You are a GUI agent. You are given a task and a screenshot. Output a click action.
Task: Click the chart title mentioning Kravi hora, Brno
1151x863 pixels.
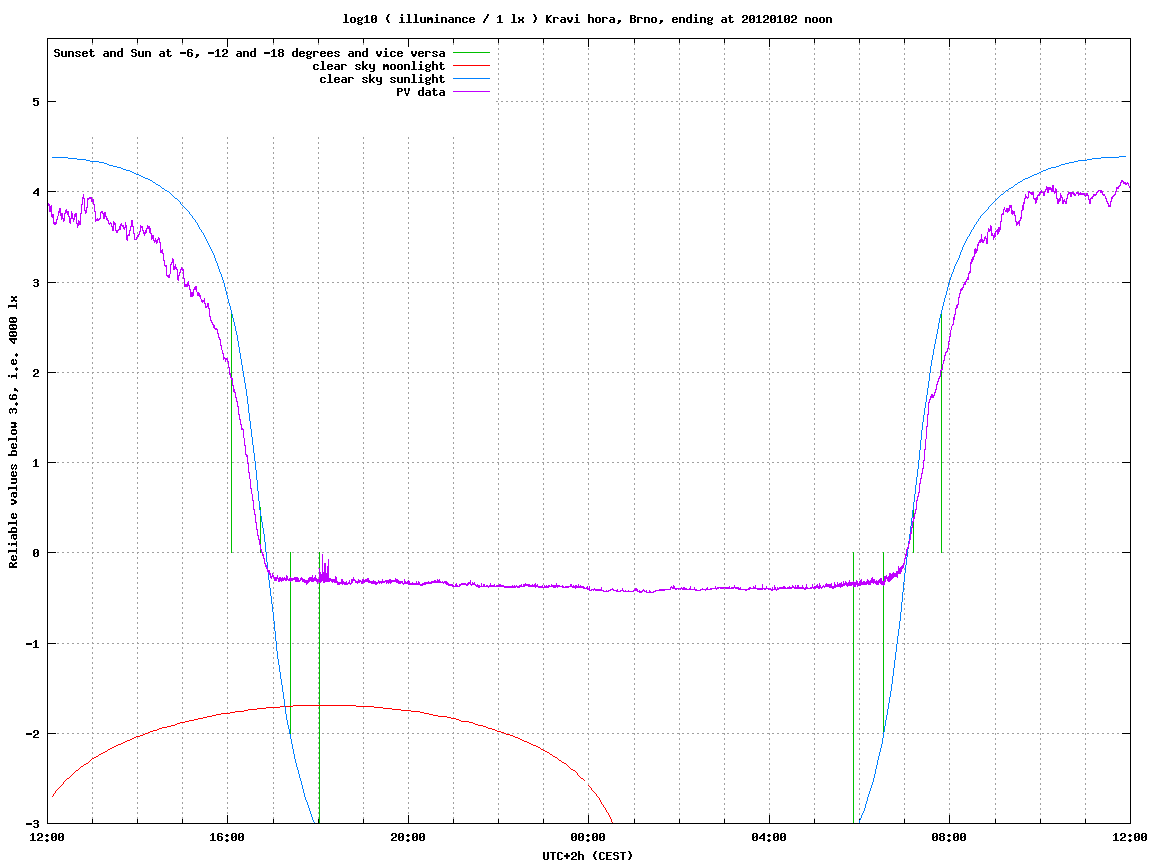click(587, 19)
